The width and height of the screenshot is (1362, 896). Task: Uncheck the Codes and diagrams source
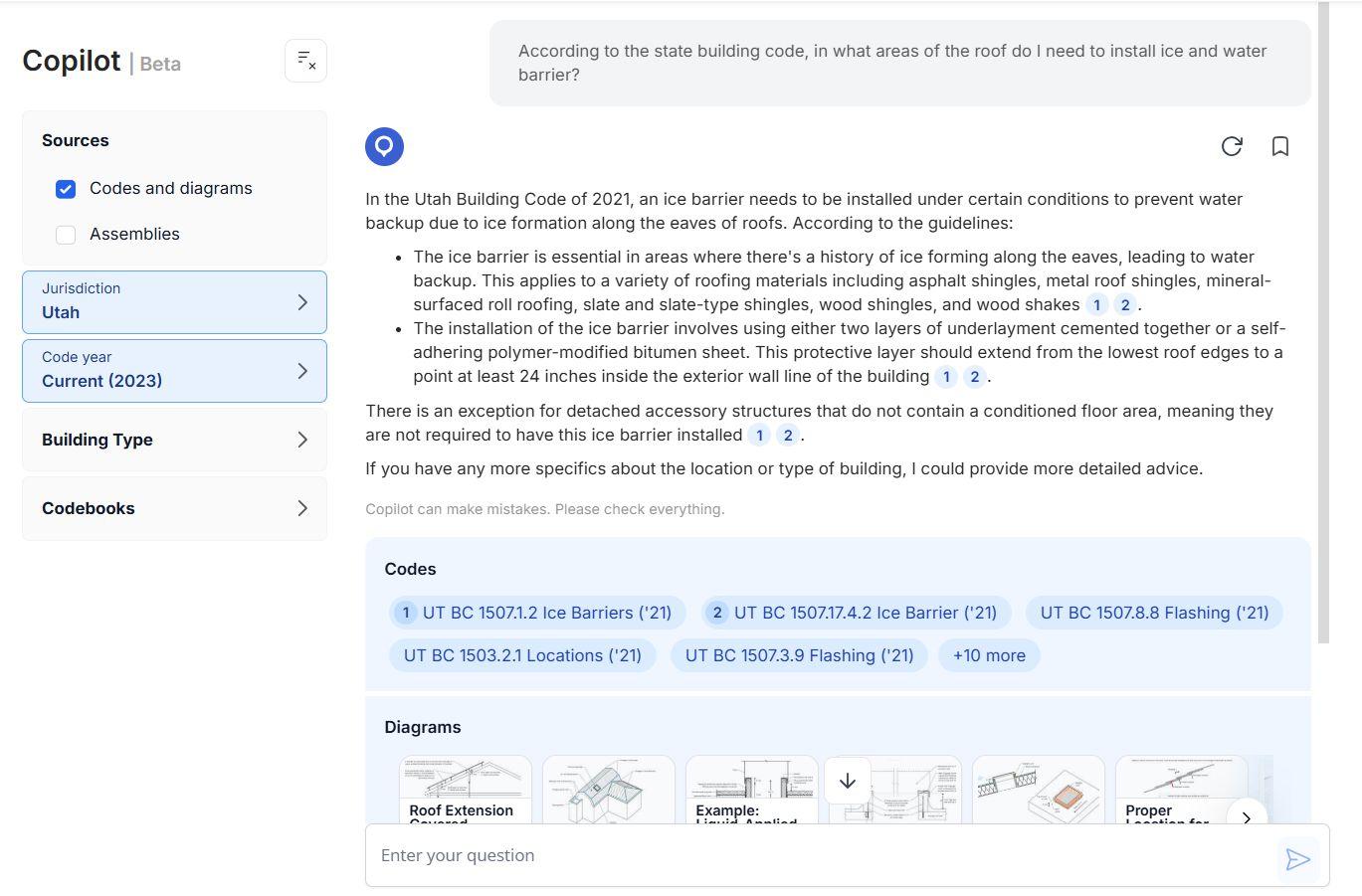(66, 189)
